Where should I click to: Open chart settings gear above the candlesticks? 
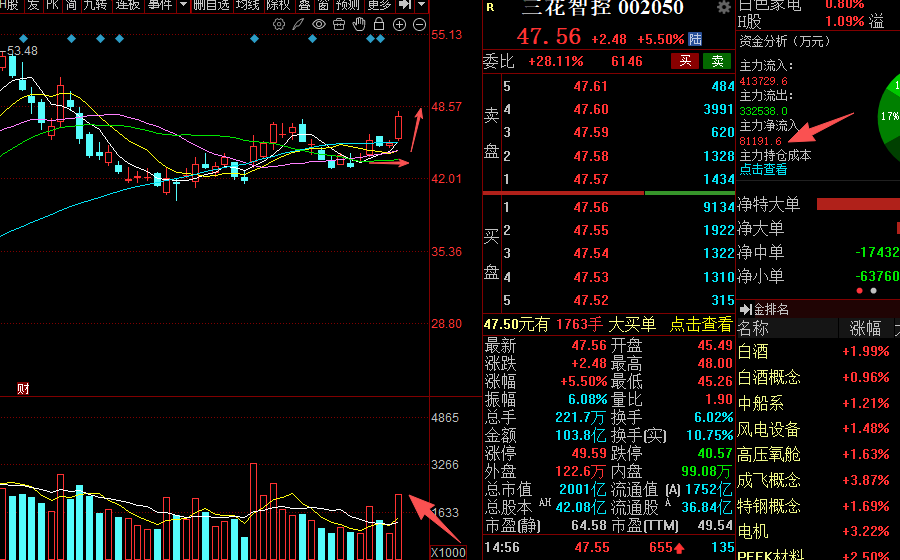(279, 24)
